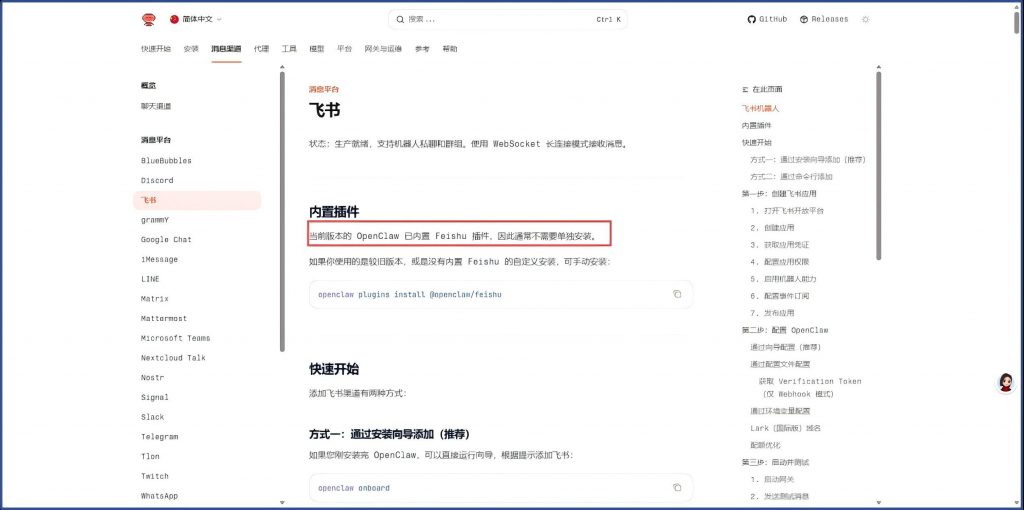Go to Microsoft Teams sidebar page
Screen dimensions: 1024x510
(176, 338)
